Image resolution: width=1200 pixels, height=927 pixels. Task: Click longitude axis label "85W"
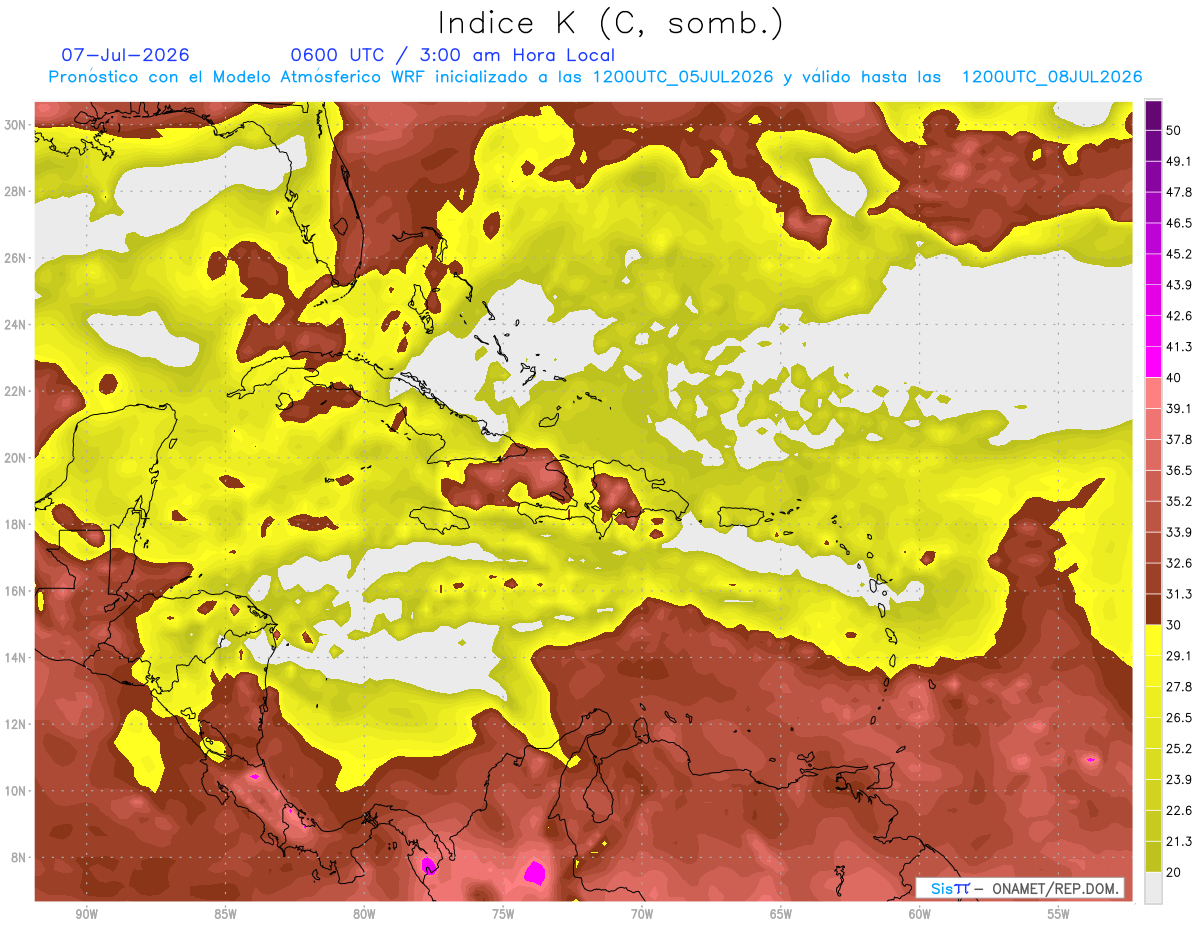[225, 914]
